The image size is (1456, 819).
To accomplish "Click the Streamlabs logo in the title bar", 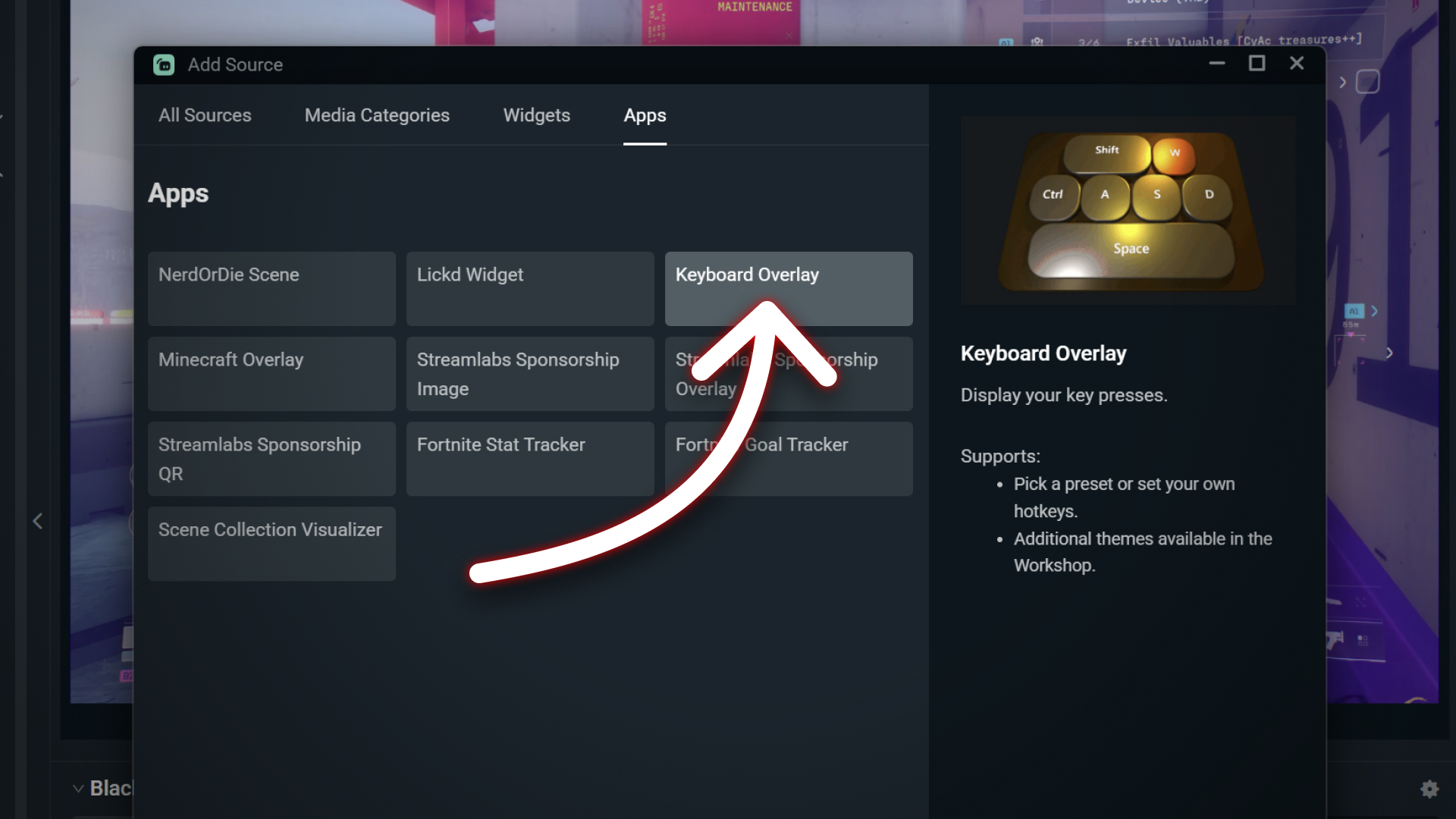I will [x=164, y=65].
